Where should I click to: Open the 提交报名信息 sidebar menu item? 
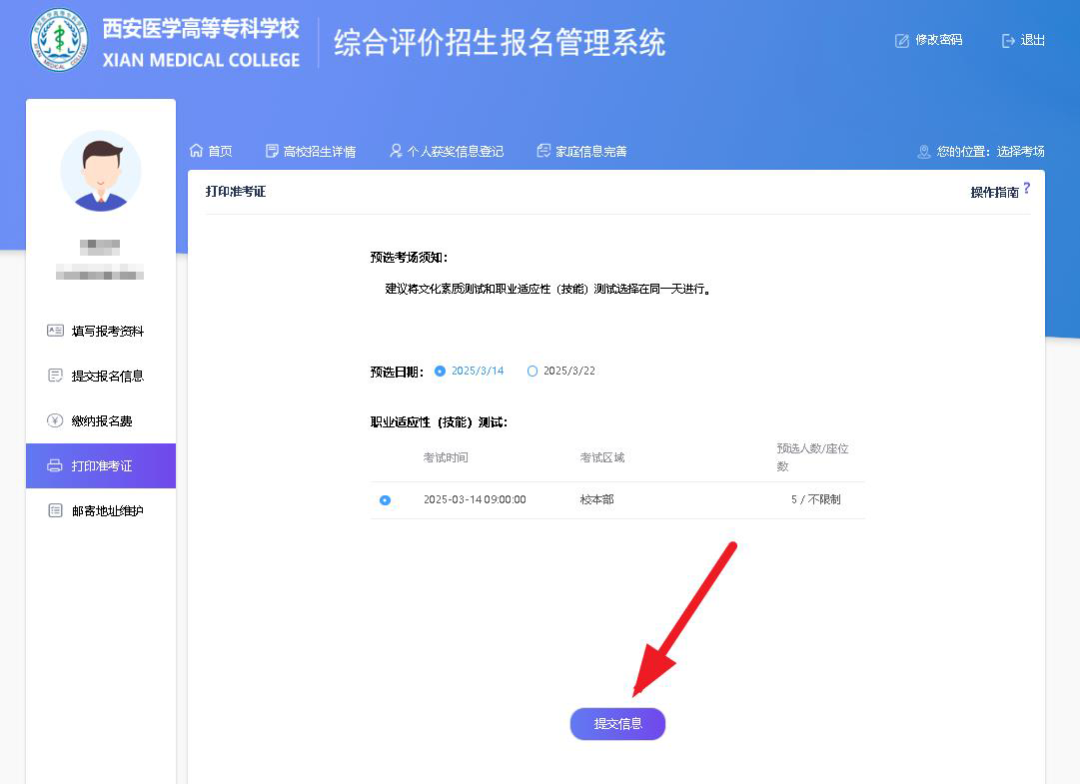(107, 376)
